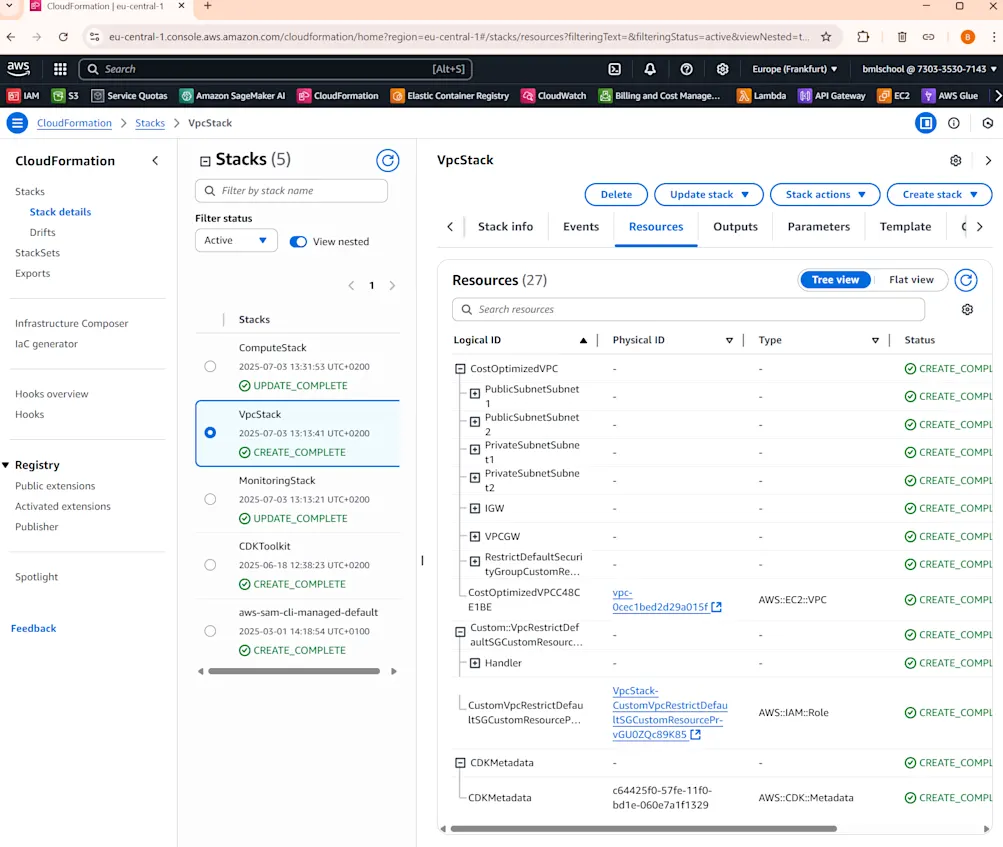Select the MonitoringStack radio button
1003x847 pixels.
click(210, 499)
